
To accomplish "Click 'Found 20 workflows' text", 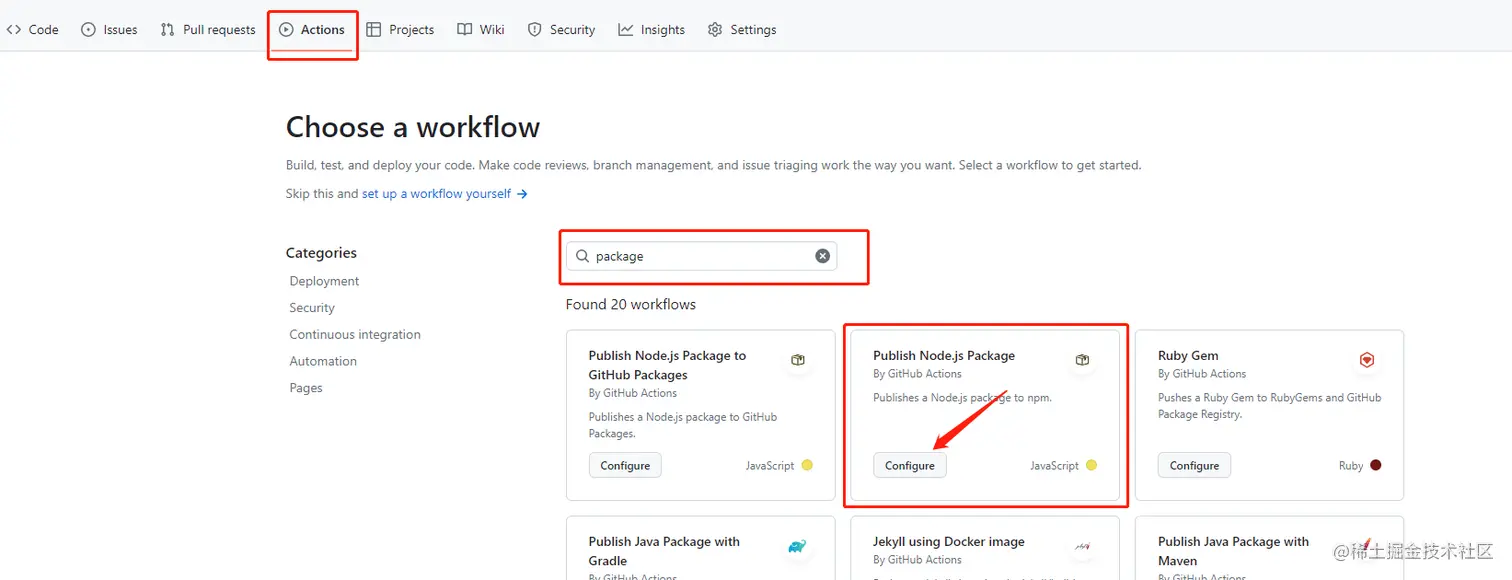I will click(x=631, y=304).
